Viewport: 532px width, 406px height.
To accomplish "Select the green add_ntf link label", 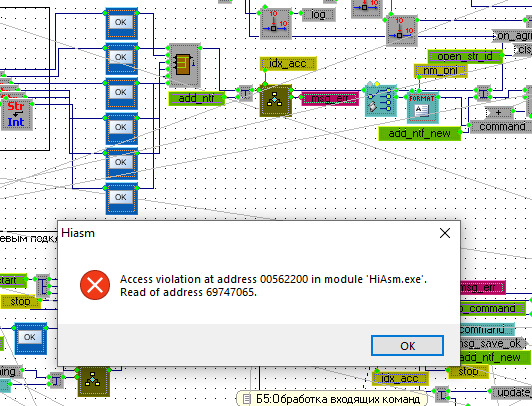I will tap(196, 98).
